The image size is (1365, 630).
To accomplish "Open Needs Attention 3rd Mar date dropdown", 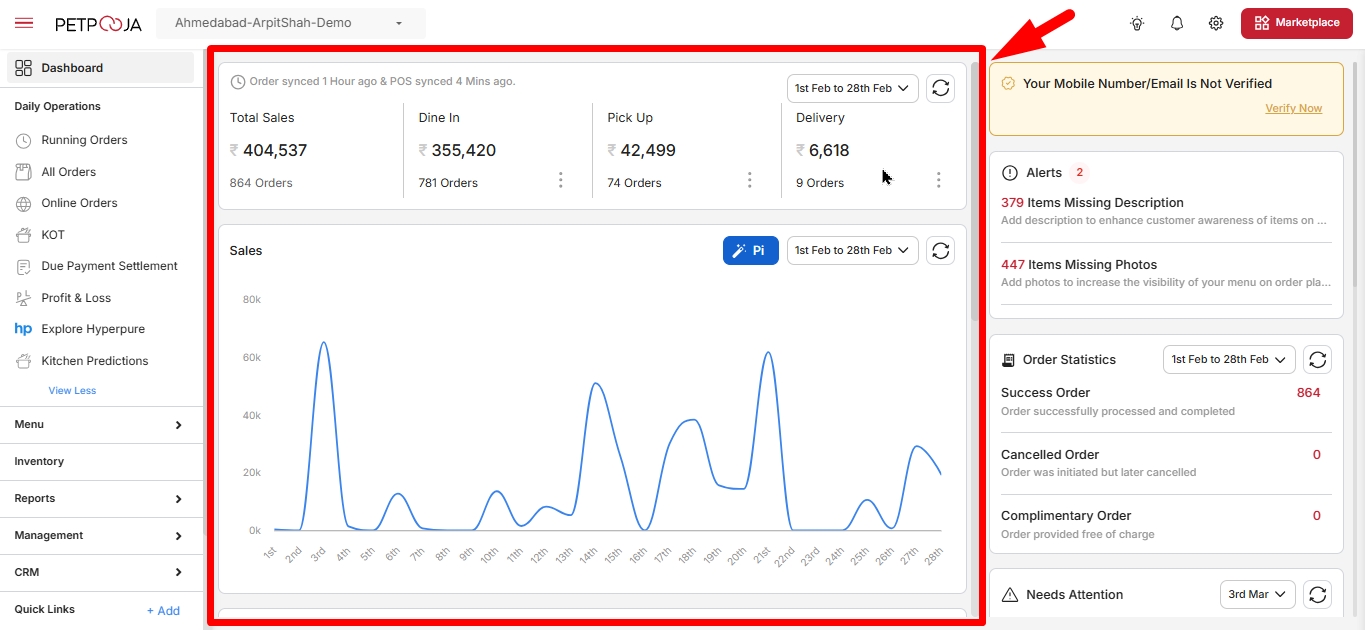I will coord(1258,594).
